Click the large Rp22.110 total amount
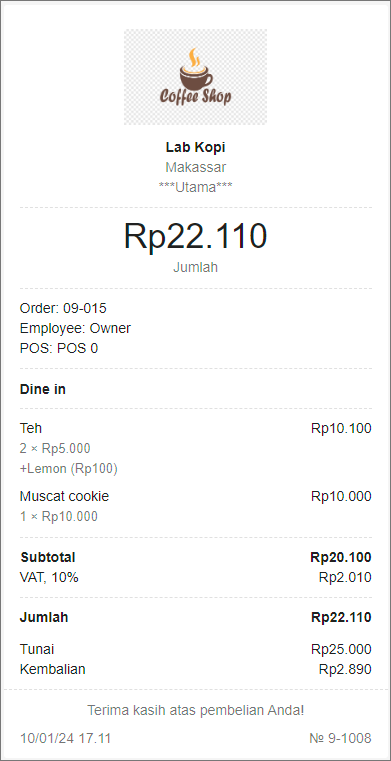 [x=196, y=236]
